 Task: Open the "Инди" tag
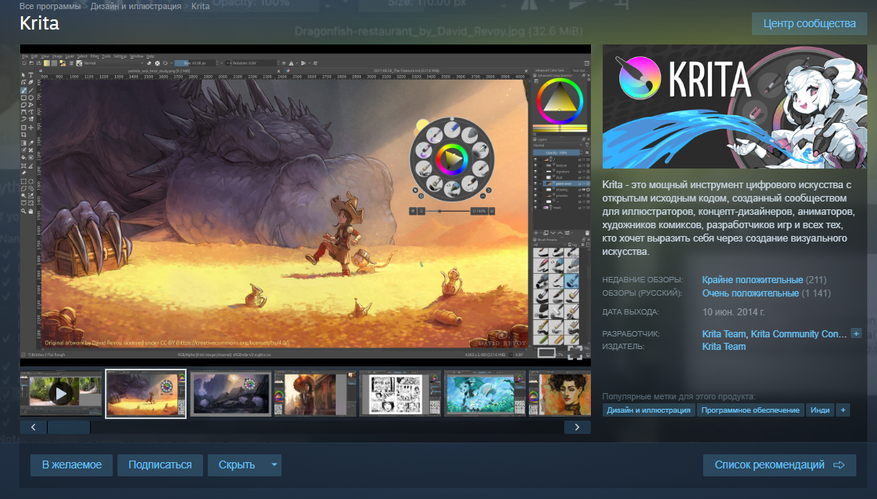click(820, 410)
